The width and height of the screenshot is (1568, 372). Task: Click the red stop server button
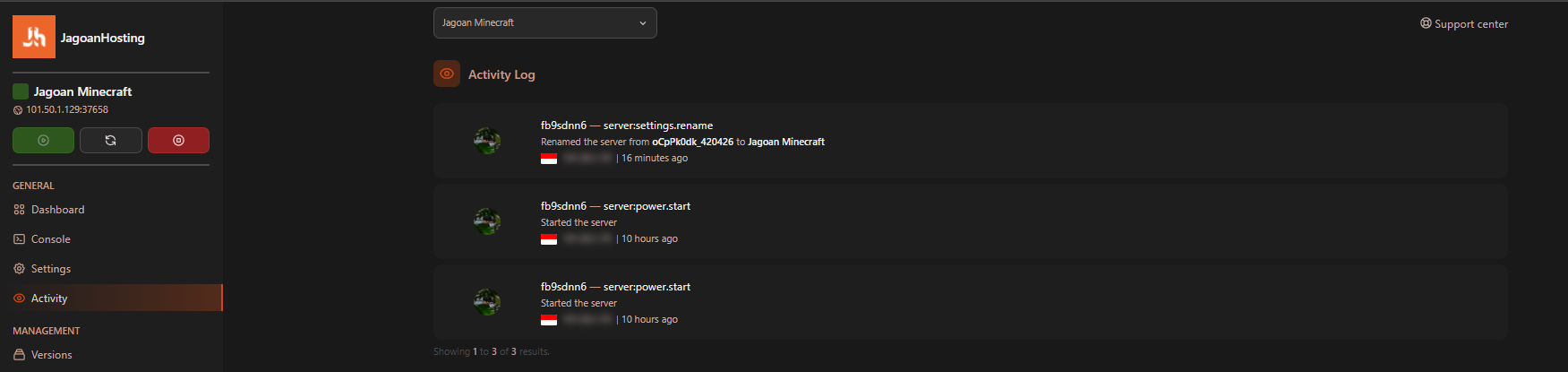[x=178, y=140]
